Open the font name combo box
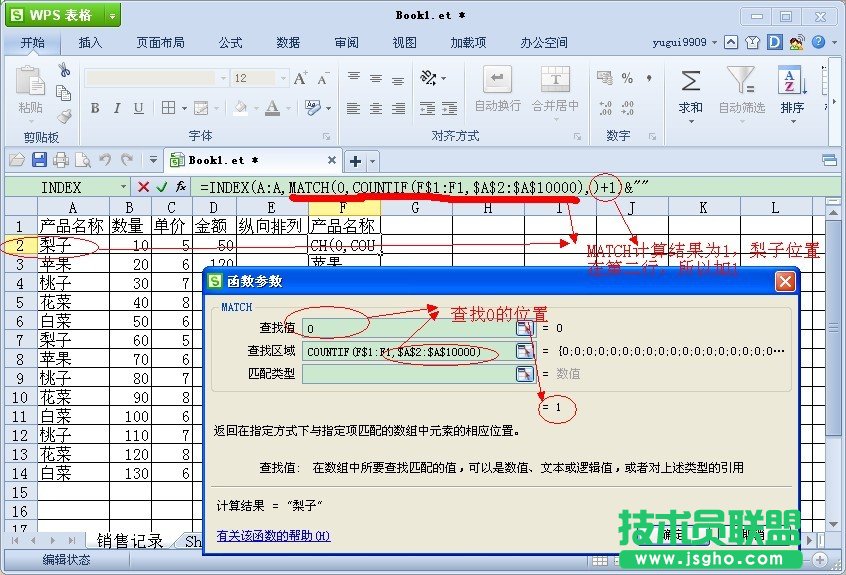846x575 pixels. click(156, 79)
